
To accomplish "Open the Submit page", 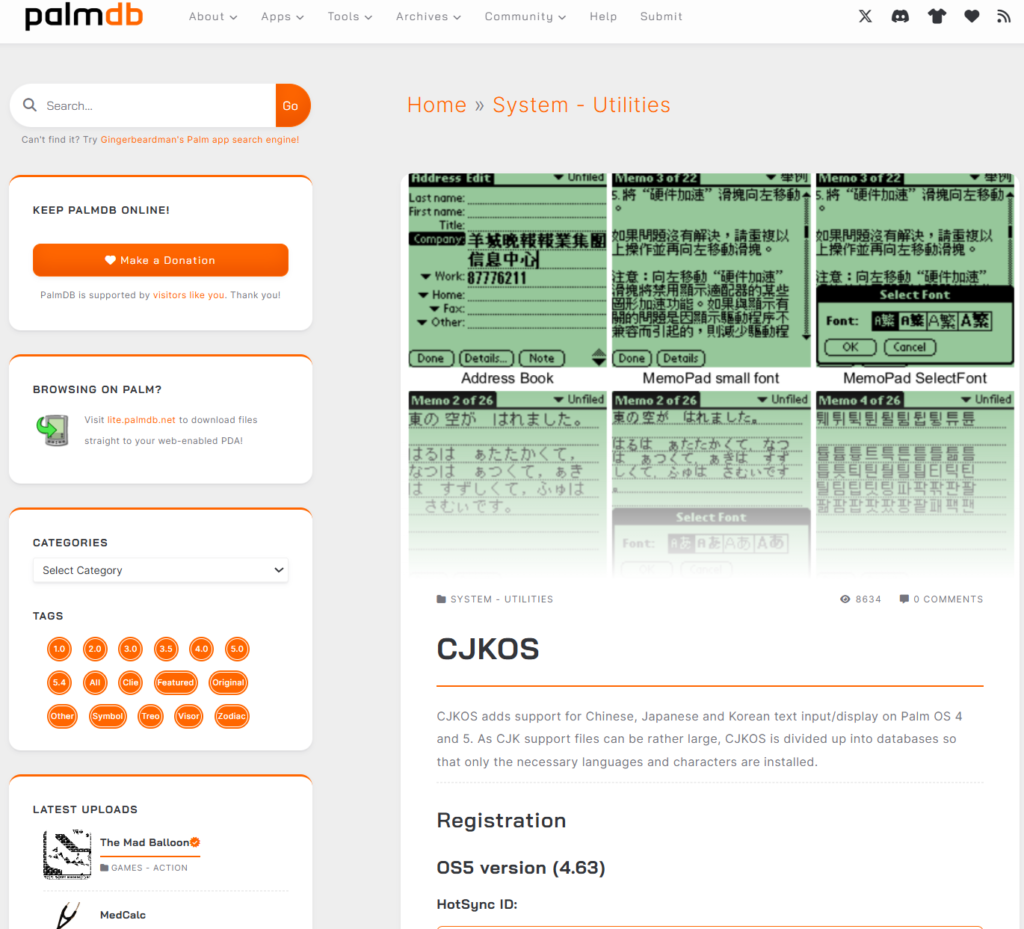I will (x=661, y=16).
